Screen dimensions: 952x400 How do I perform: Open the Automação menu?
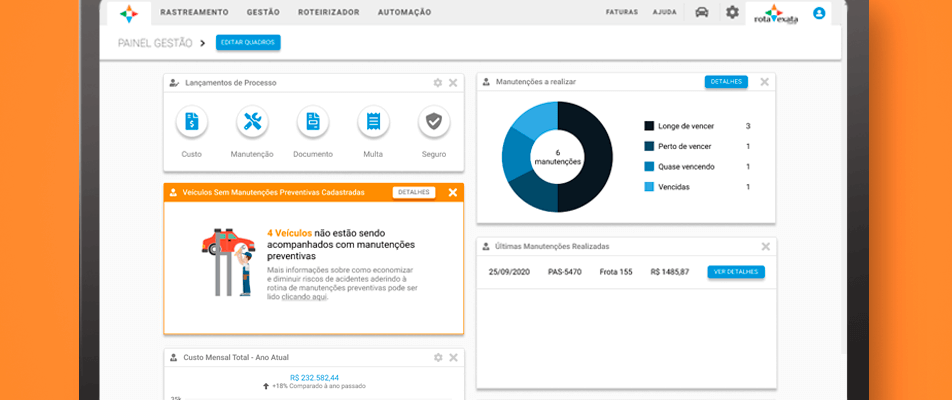tap(404, 13)
